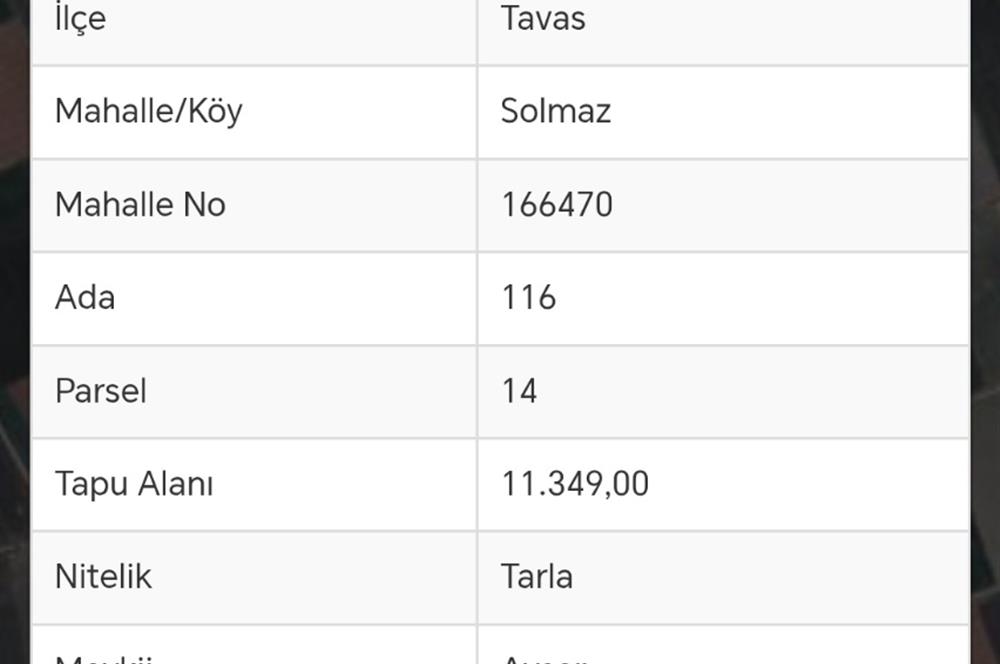The height and width of the screenshot is (664, 1000).
Task: Select the Parsel value 14
Action: [x=519, y=391]
